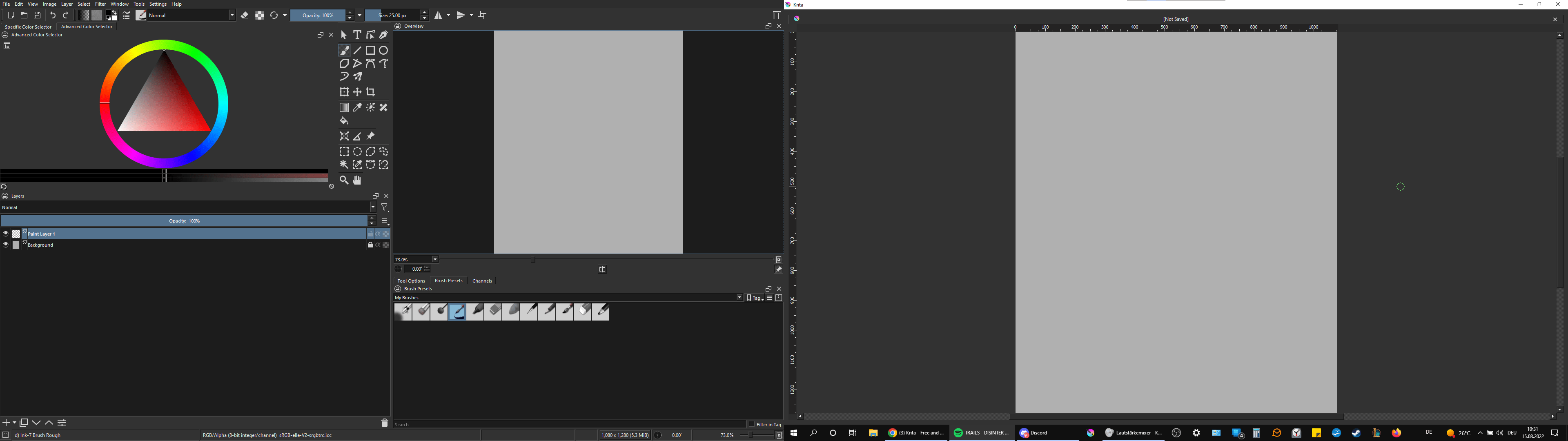Choose the Rectangular selection tool
1568x441 pixels.
click(x=344, y=151)
